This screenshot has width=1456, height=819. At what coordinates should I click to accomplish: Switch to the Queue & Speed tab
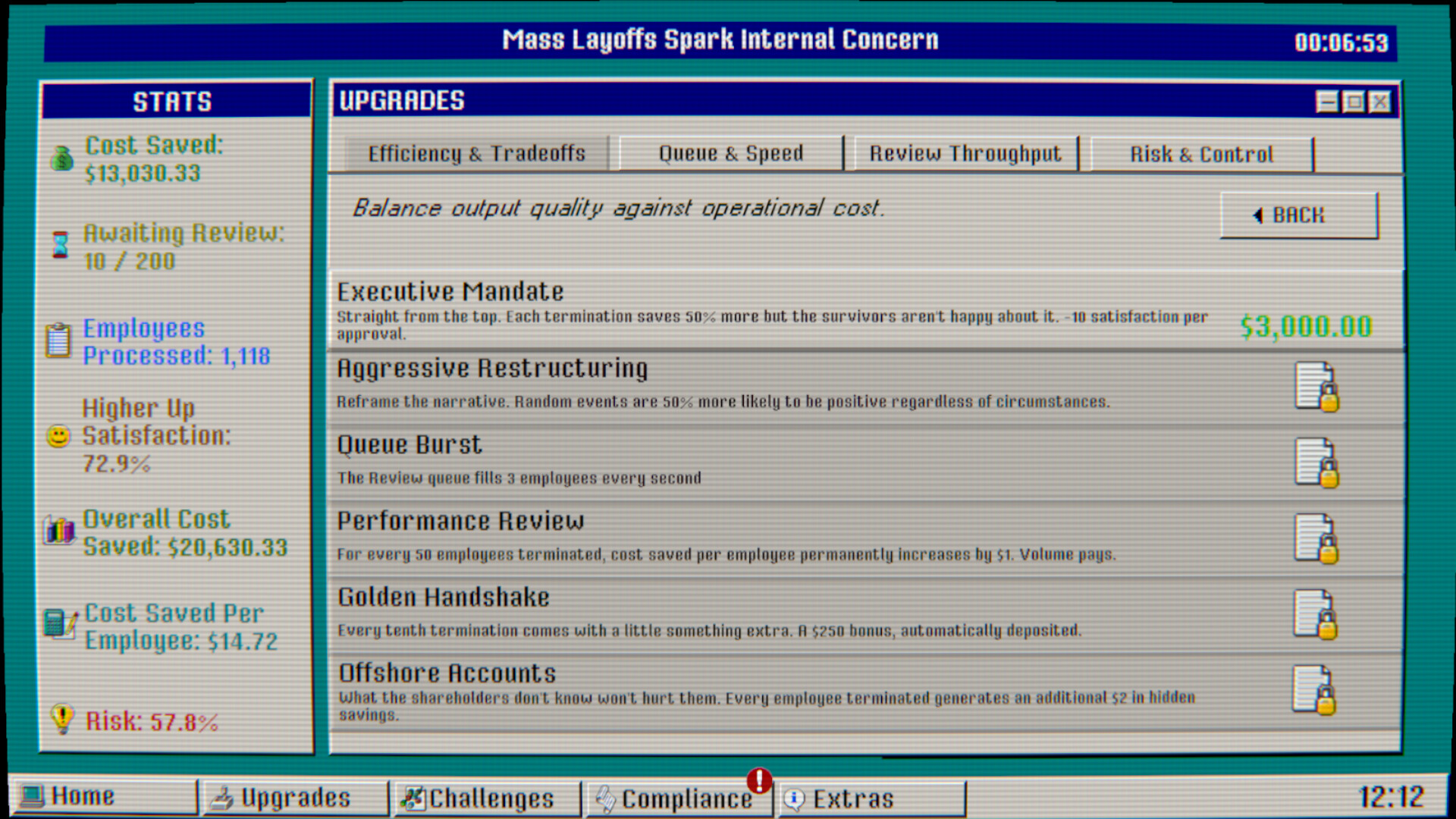tap(730, 154)
